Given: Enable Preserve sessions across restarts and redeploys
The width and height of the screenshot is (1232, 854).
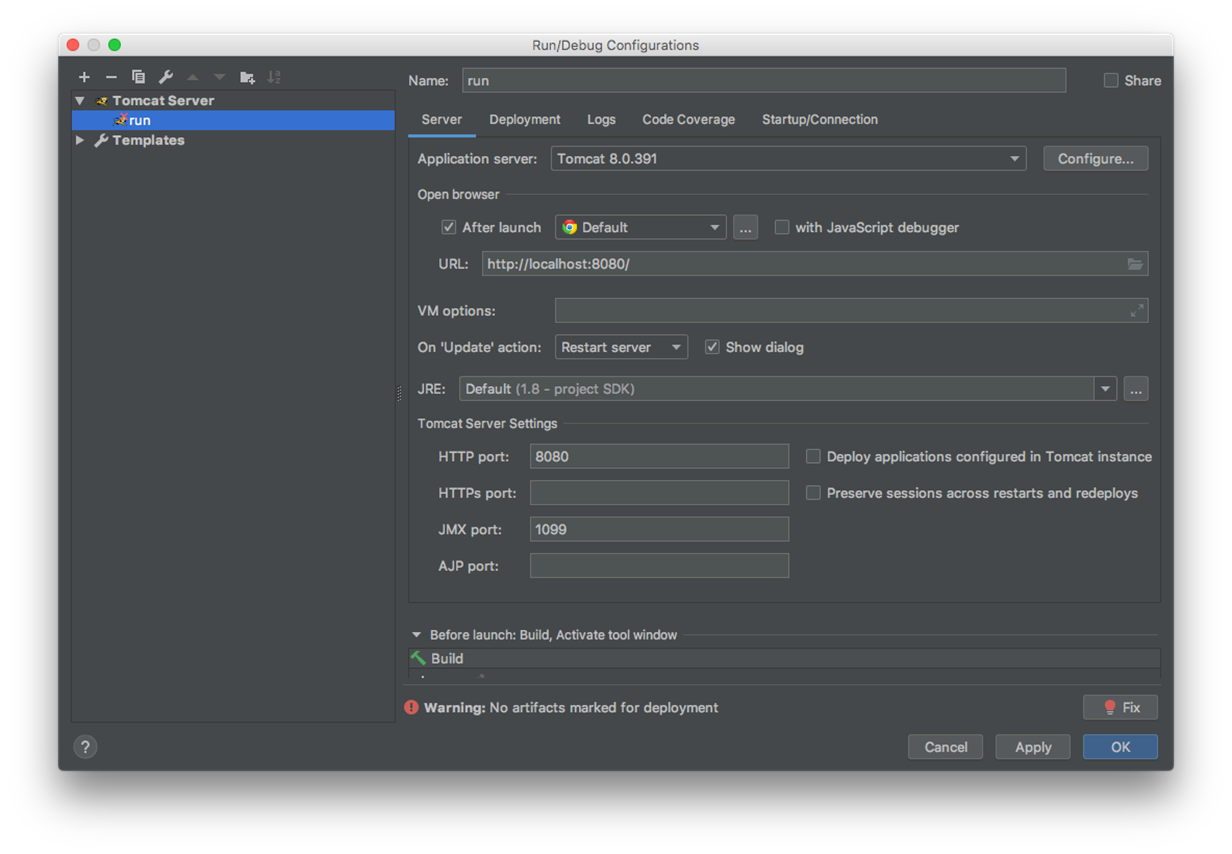Looking at the screenshot, I should (813, 493).
